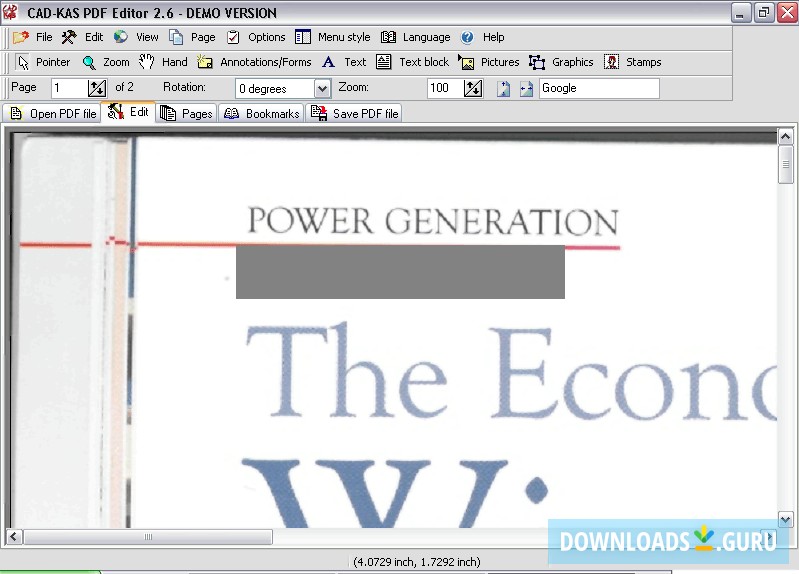Click the page number stepper button
The image size is (799, 574).
(97, 88)
